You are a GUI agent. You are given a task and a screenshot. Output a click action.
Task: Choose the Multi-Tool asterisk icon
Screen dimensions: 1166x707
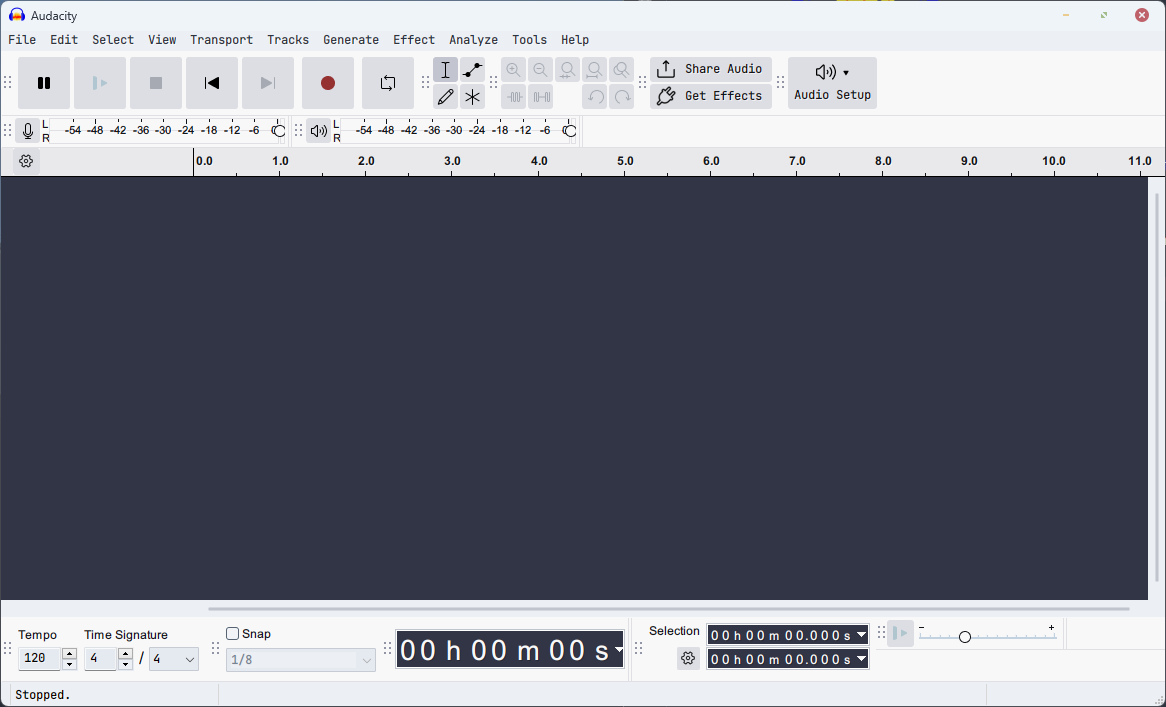473,97
